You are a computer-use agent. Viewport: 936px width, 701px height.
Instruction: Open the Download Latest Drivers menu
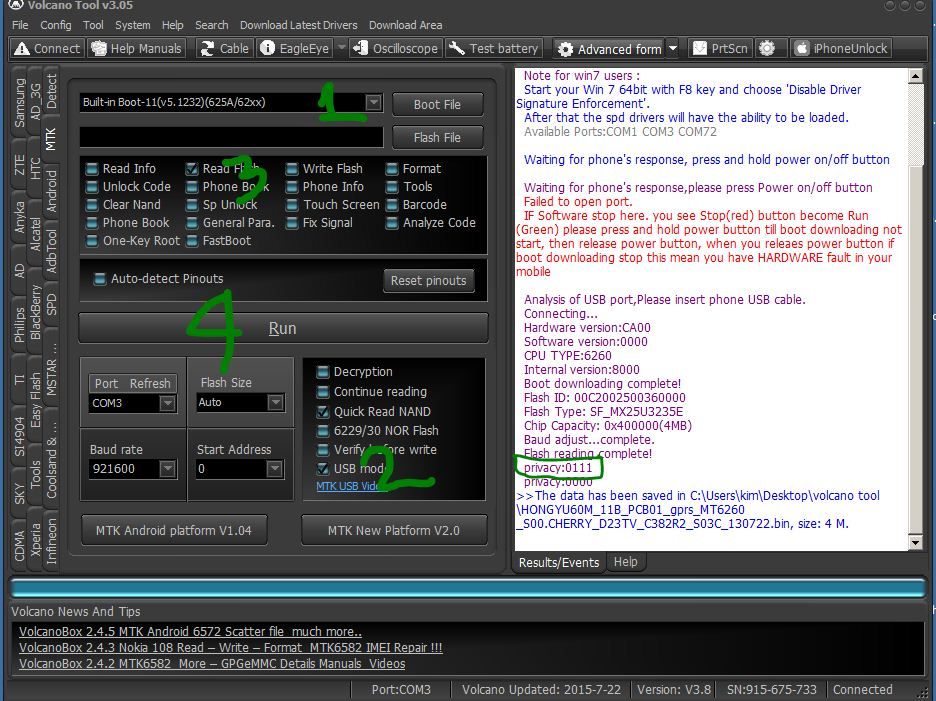point(299,25)
